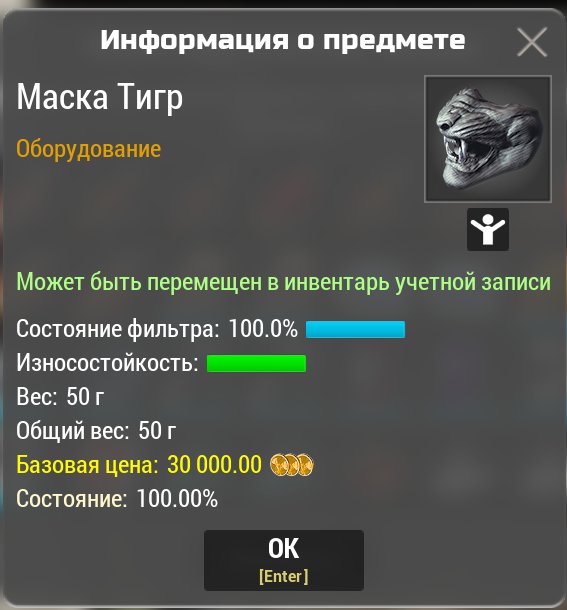The image size is (567, 610).
Task: Click the blue filter condition bar
Action: click(355, 329)
